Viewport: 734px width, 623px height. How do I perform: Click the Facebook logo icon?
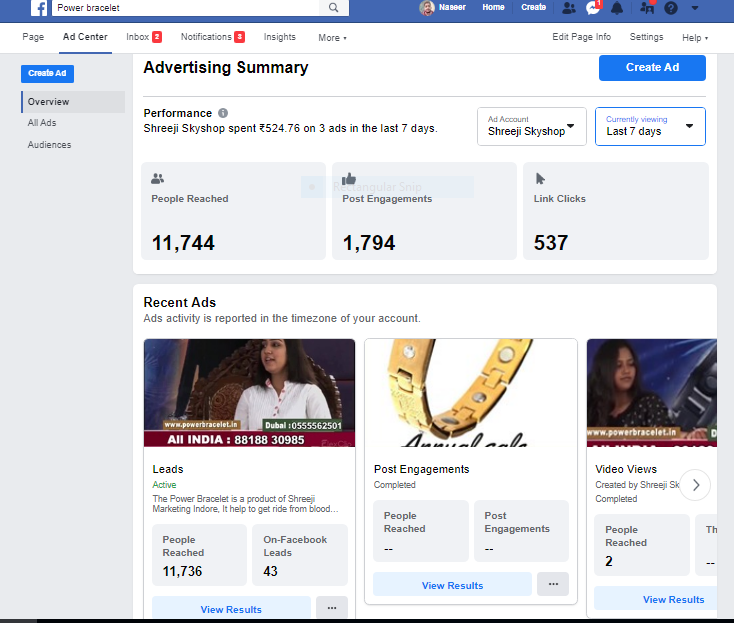click(x=39, y=8)
